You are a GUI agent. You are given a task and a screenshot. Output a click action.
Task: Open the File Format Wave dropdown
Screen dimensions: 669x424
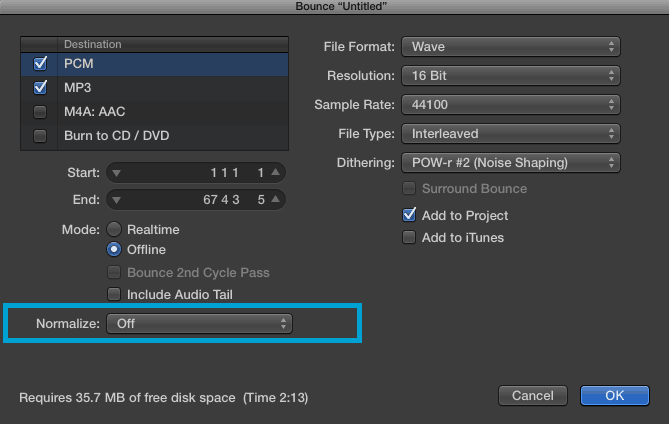[511, 46]
